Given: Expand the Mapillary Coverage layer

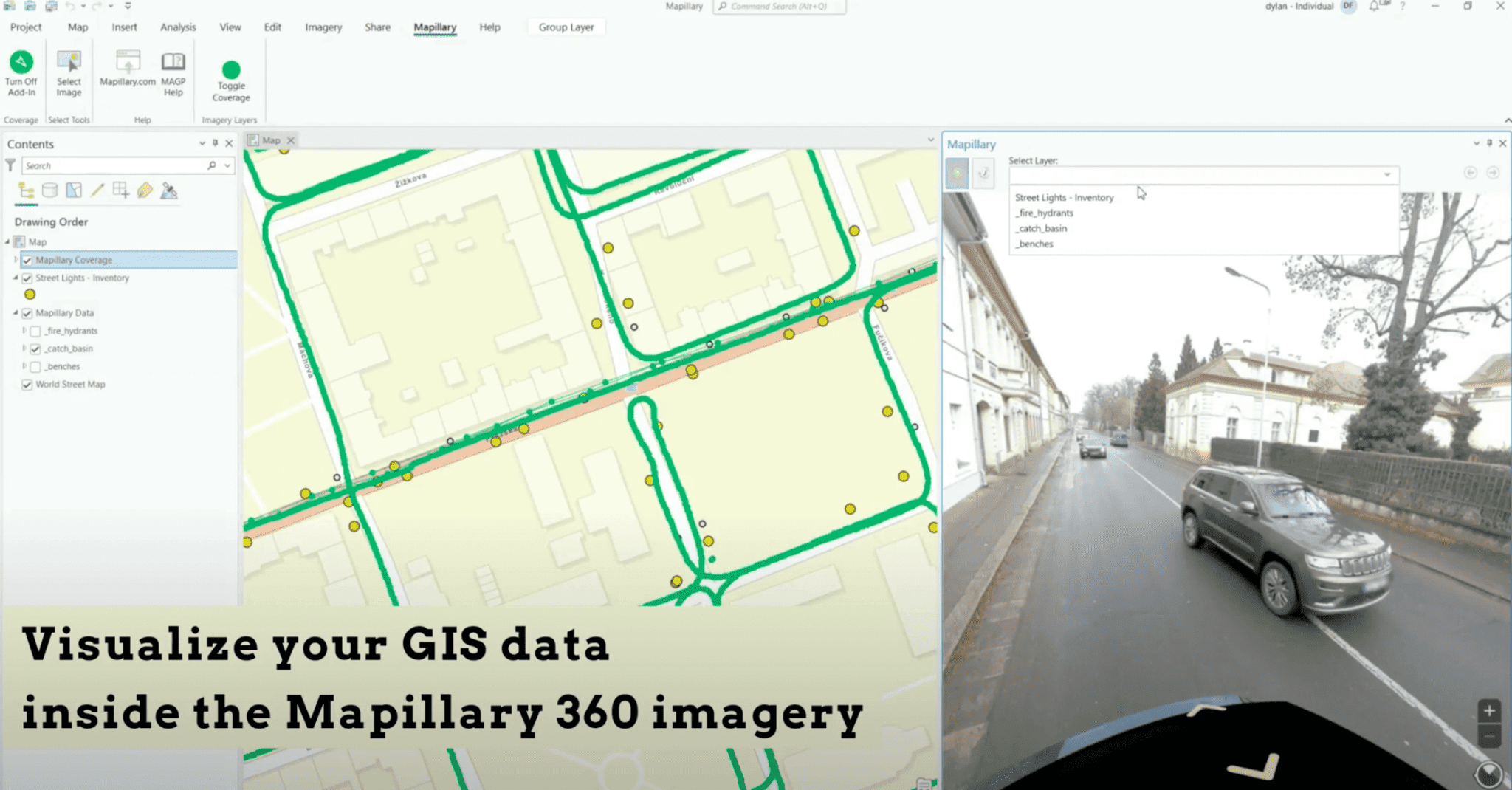Looking at the screenshot, I should click(x=15, y=260).
